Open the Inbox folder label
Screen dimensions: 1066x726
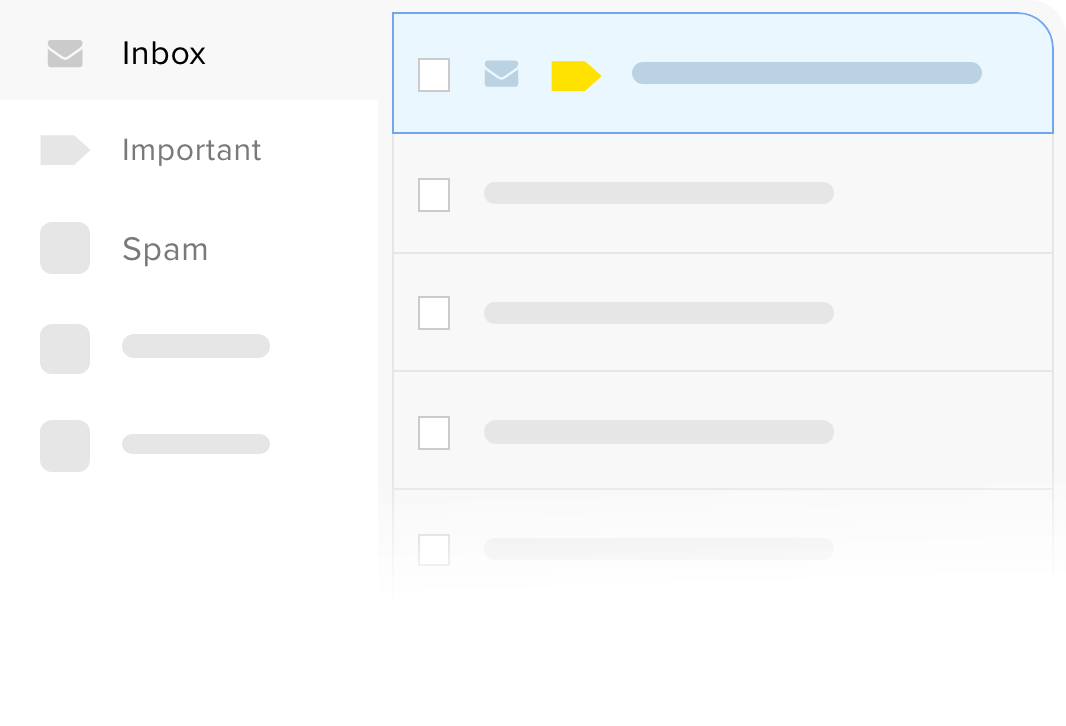click(x=164, y=54)
